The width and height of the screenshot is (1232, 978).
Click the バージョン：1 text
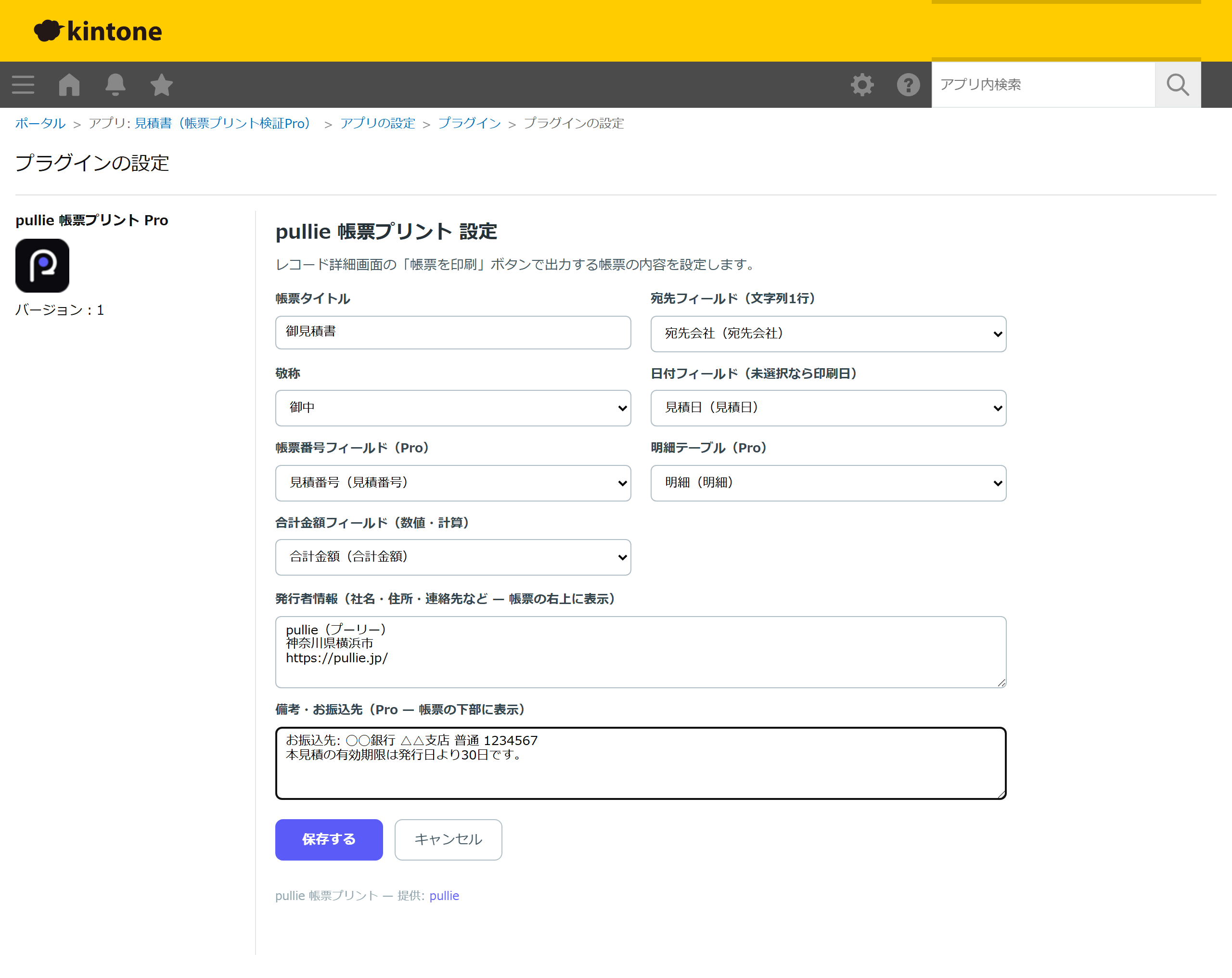pos(59,310)
